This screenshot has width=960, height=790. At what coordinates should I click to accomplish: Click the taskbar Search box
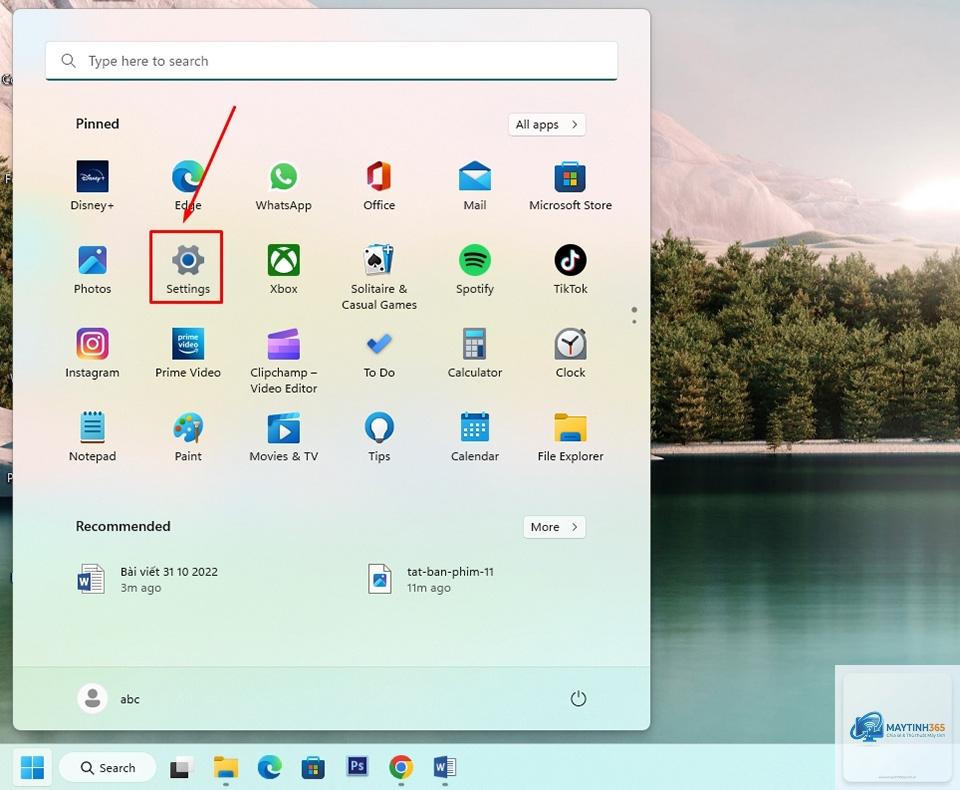(x=108, y=767)
